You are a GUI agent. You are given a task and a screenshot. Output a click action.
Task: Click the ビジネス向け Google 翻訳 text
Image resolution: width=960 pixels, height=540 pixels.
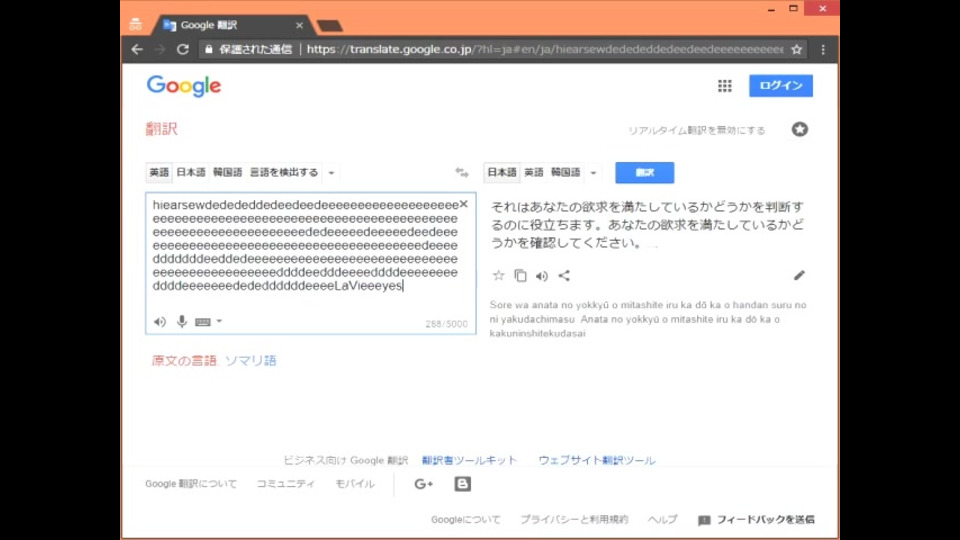pos(345,460)
